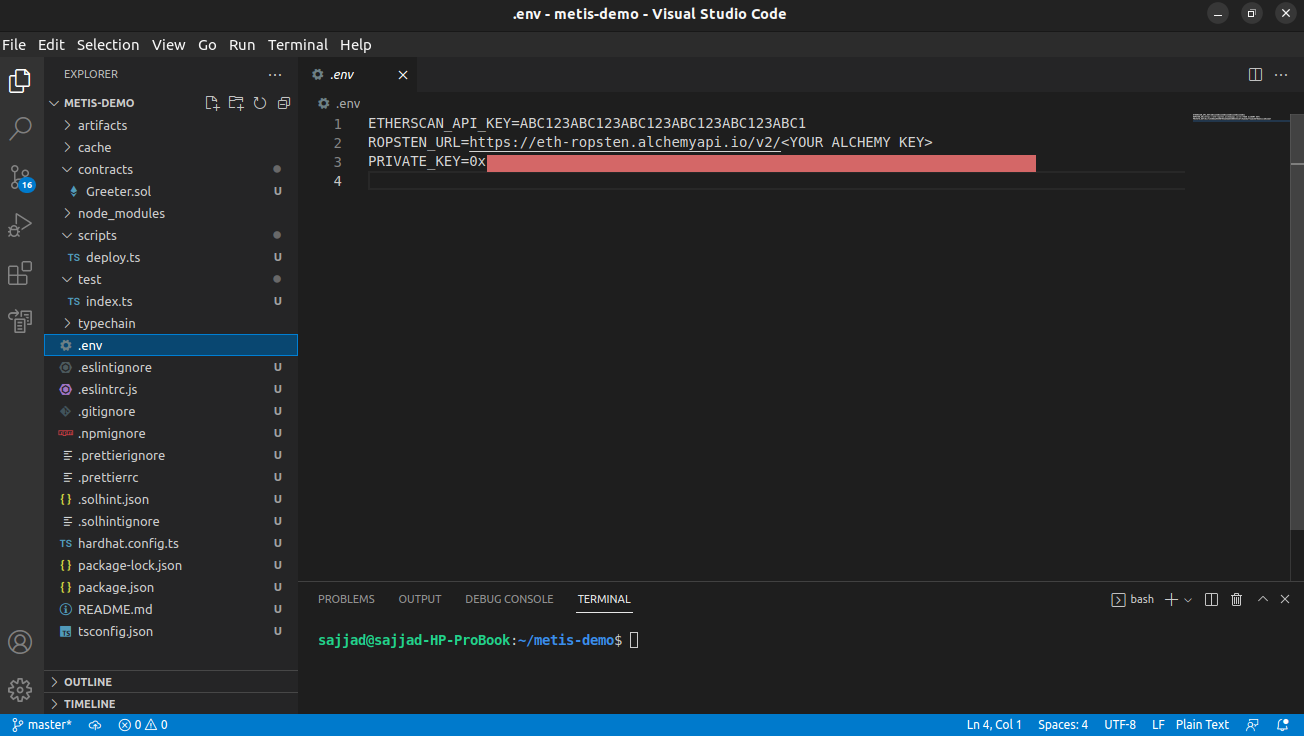Viewport: 1304px width, 736px height.
Task: Switch to the PROBLEMS tab
Action: click(346, 599)
